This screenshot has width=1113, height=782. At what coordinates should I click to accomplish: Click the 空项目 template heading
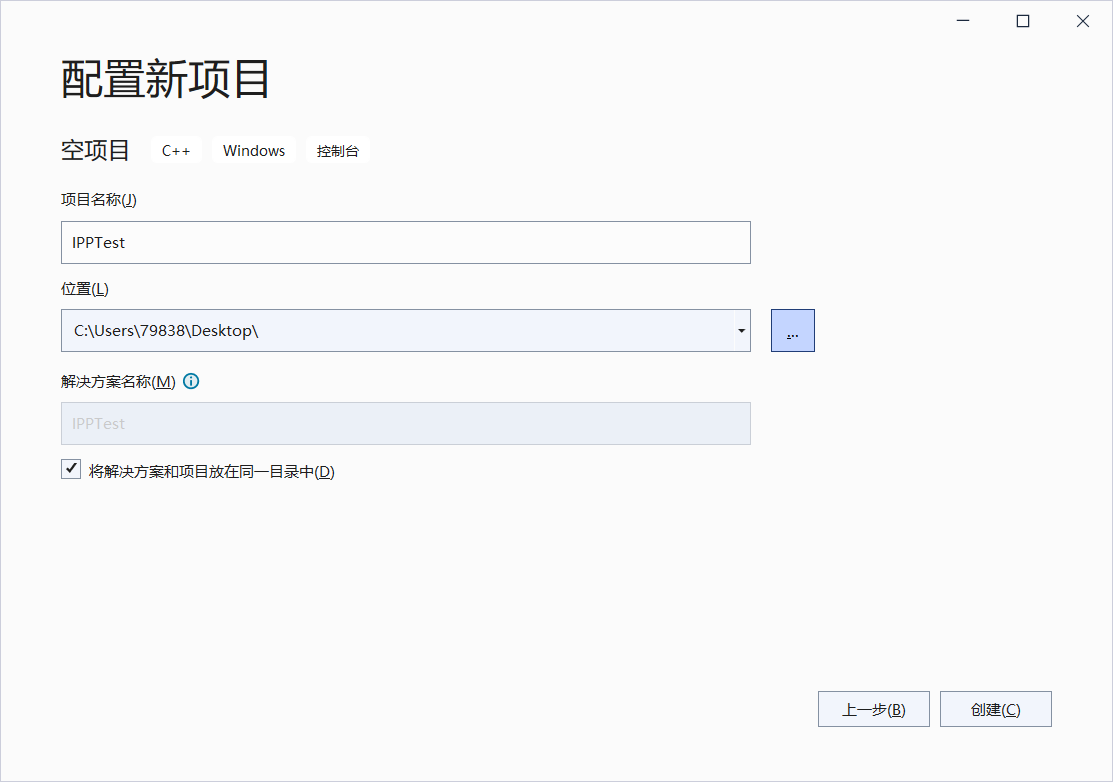pos(95,150)
